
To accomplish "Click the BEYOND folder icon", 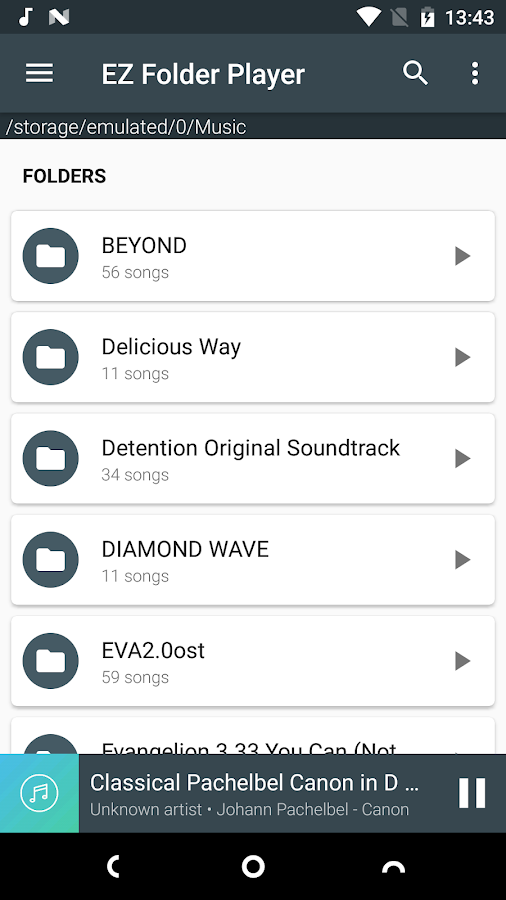I will point(50,256).
